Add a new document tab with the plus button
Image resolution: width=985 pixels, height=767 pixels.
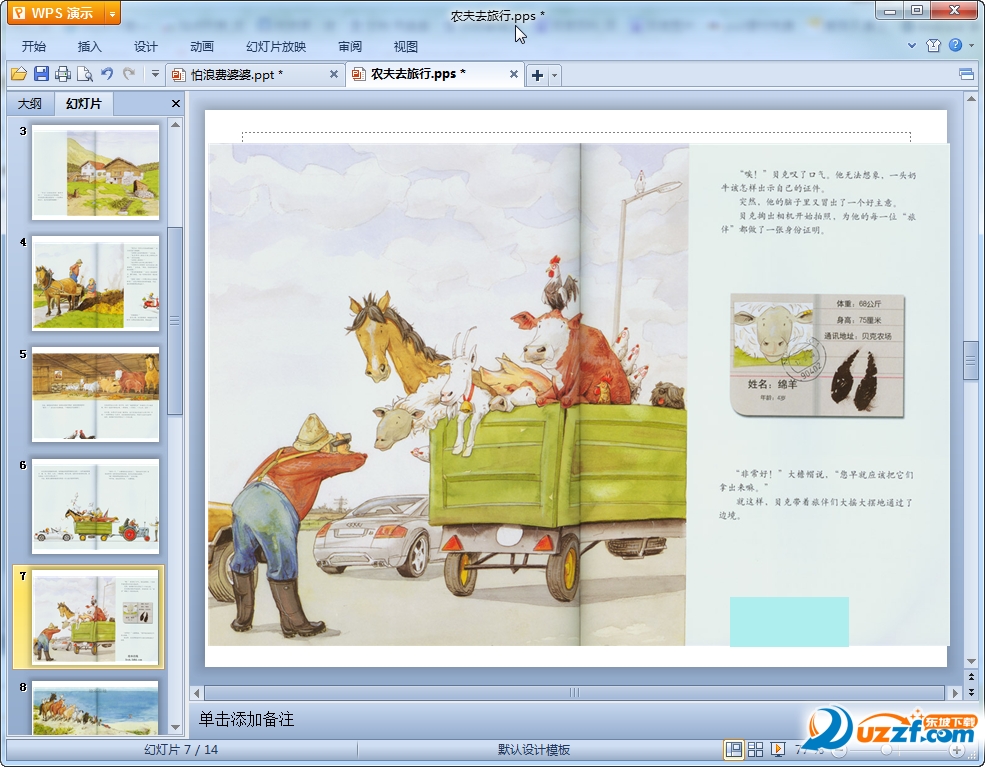(537, 75)
